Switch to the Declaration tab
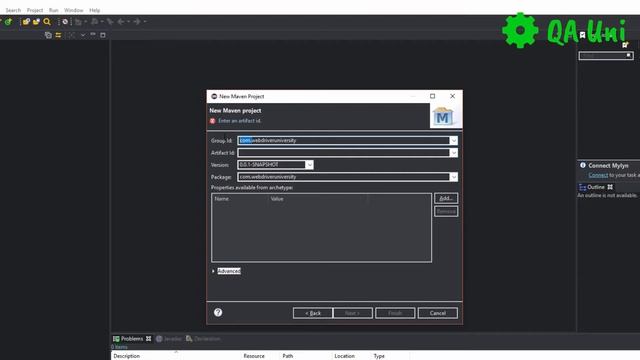 (x=203, y=339)
